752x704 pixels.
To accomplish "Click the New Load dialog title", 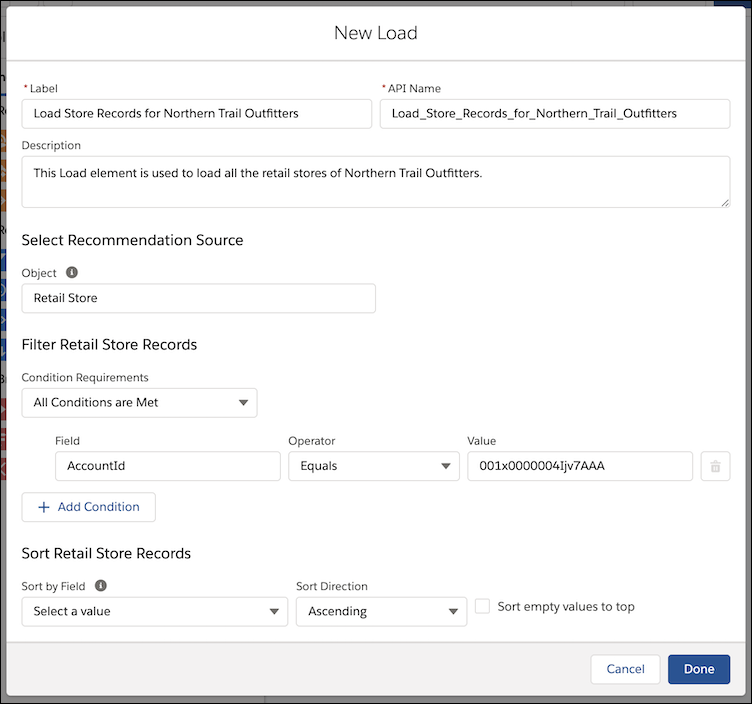I will pyautogui.click(x=376, y=33).
